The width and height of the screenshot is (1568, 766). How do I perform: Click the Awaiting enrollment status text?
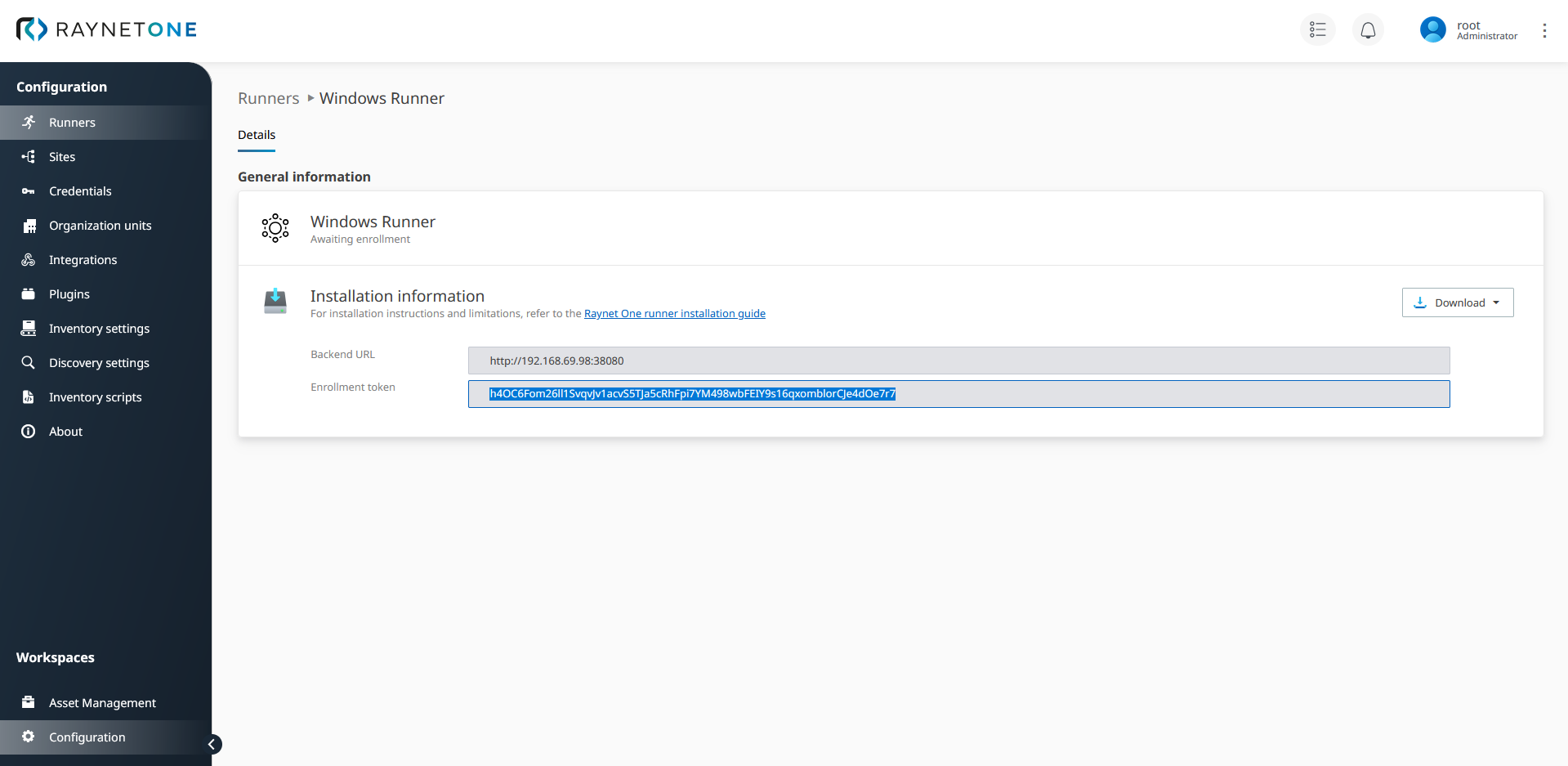click(x=360, y=240)
